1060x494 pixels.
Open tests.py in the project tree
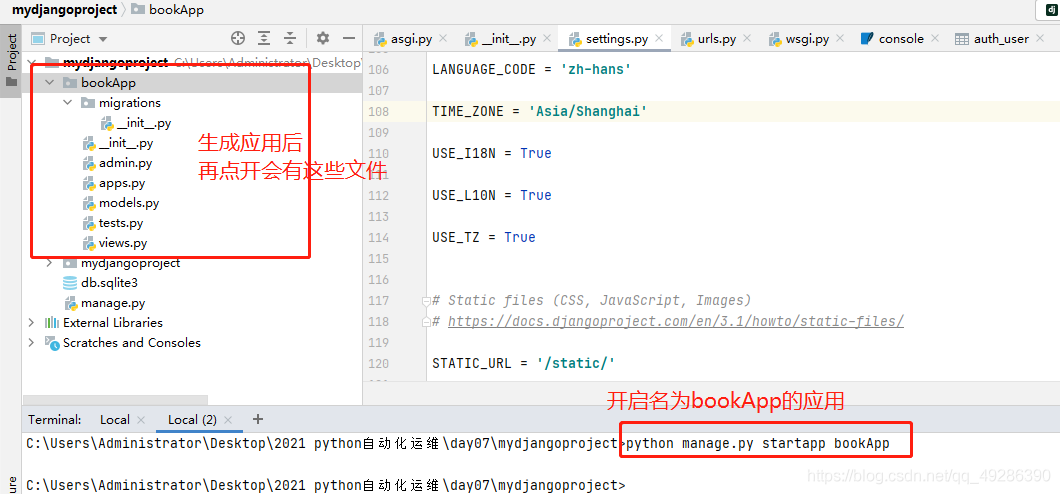[x=120, y=223]
